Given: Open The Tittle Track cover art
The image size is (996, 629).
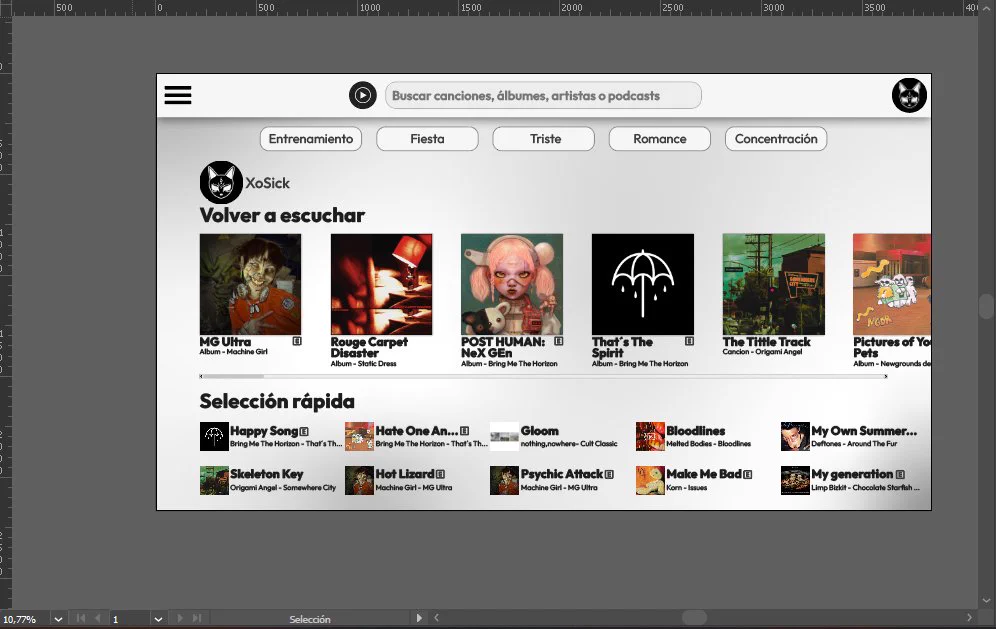Looking at the screenshot, I should coord(774,284).
